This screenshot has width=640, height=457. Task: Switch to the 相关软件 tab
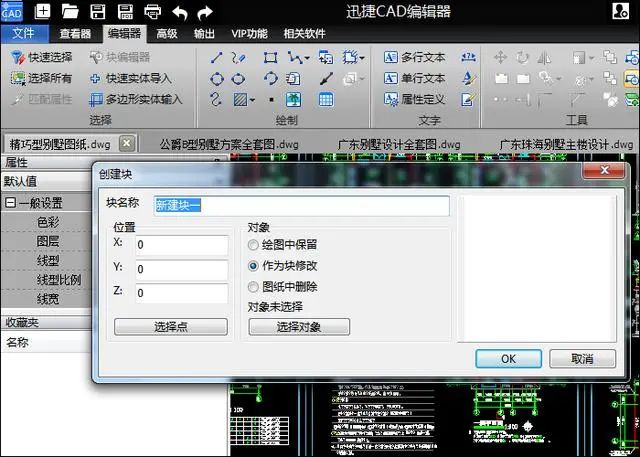(304, 33)
